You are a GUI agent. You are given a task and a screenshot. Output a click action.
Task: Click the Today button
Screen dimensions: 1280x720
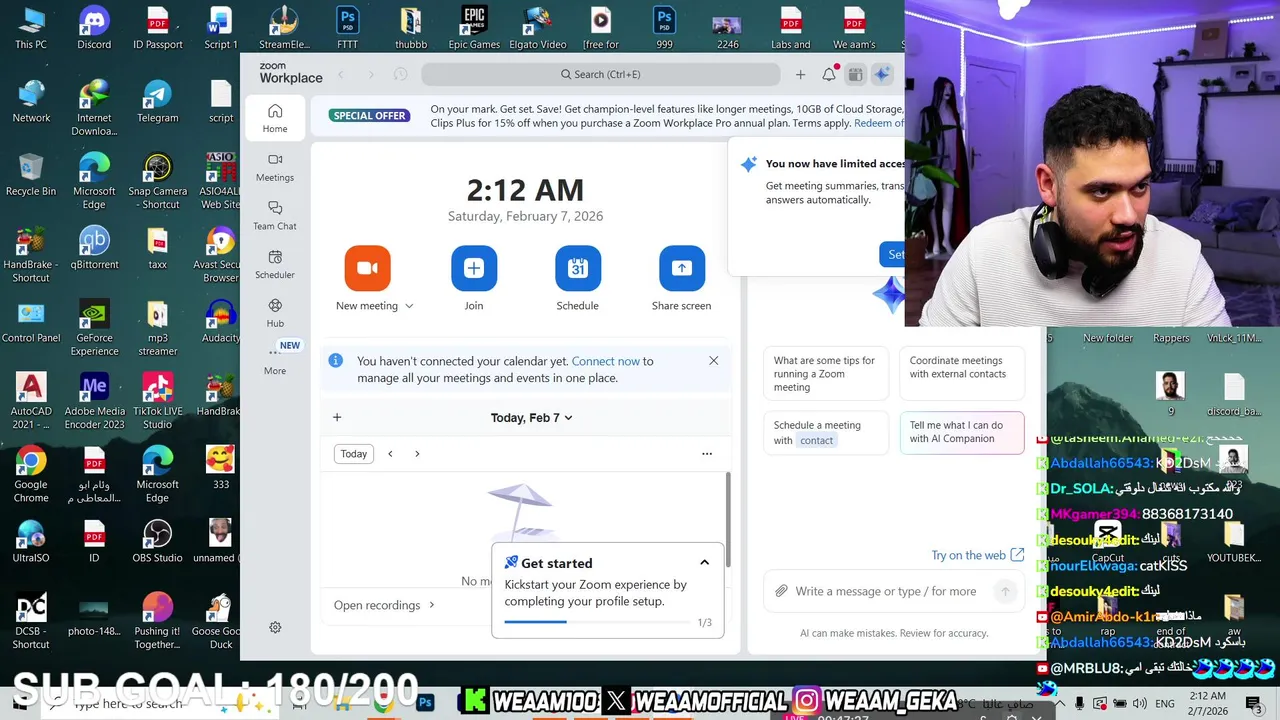(x=354, y=454)
